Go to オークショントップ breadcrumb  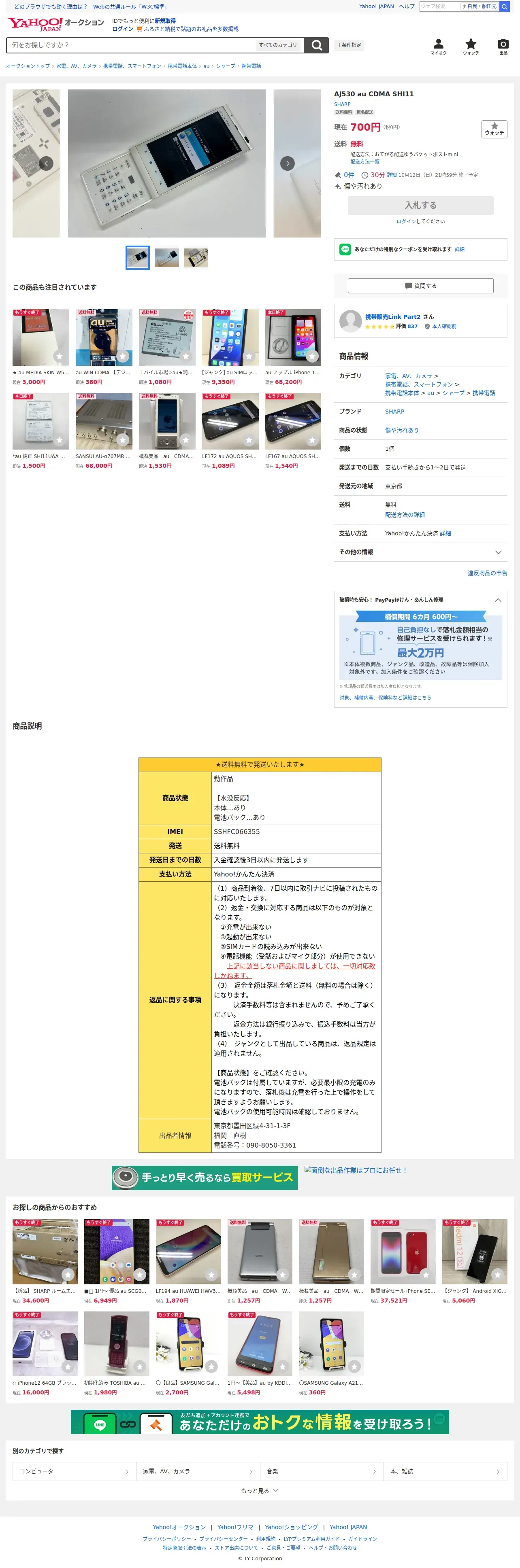tap(28, 66)
